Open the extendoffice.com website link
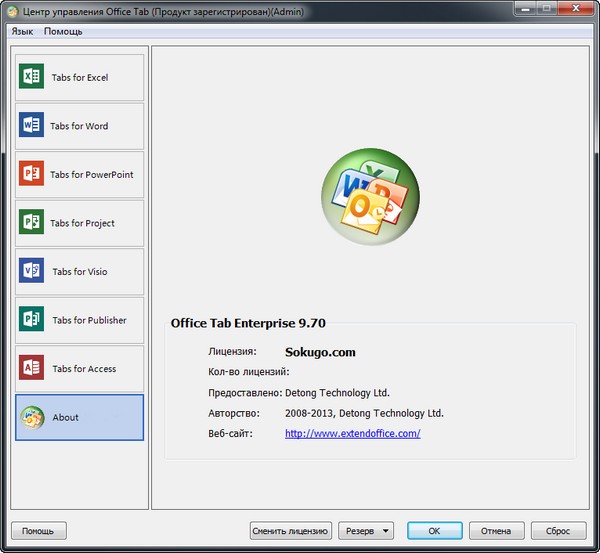600x553 pixels. (x=352, y=433)
